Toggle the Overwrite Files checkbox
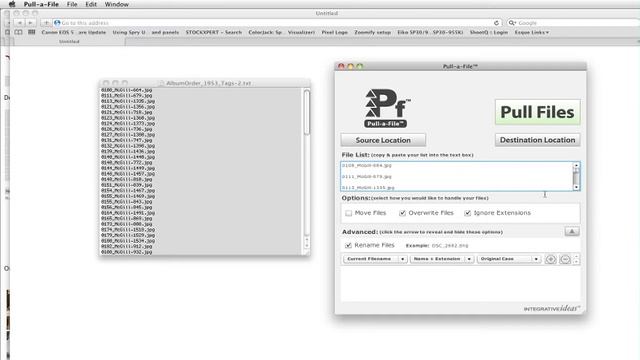The width and height of the screenshot is (640, 360). coord(402,213)
